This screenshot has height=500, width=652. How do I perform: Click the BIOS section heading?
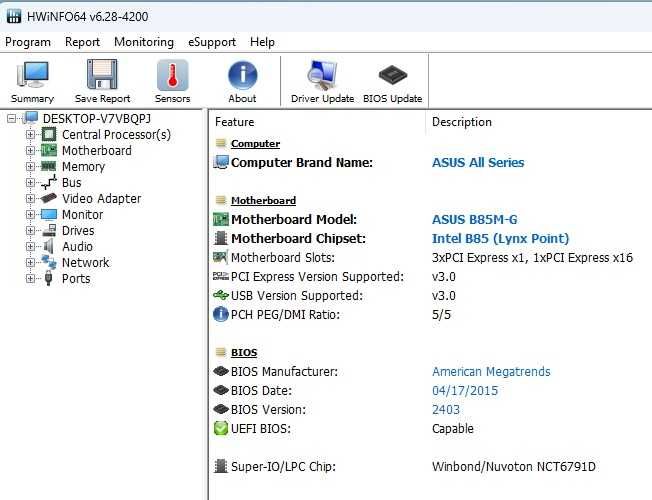coord(244,352)
